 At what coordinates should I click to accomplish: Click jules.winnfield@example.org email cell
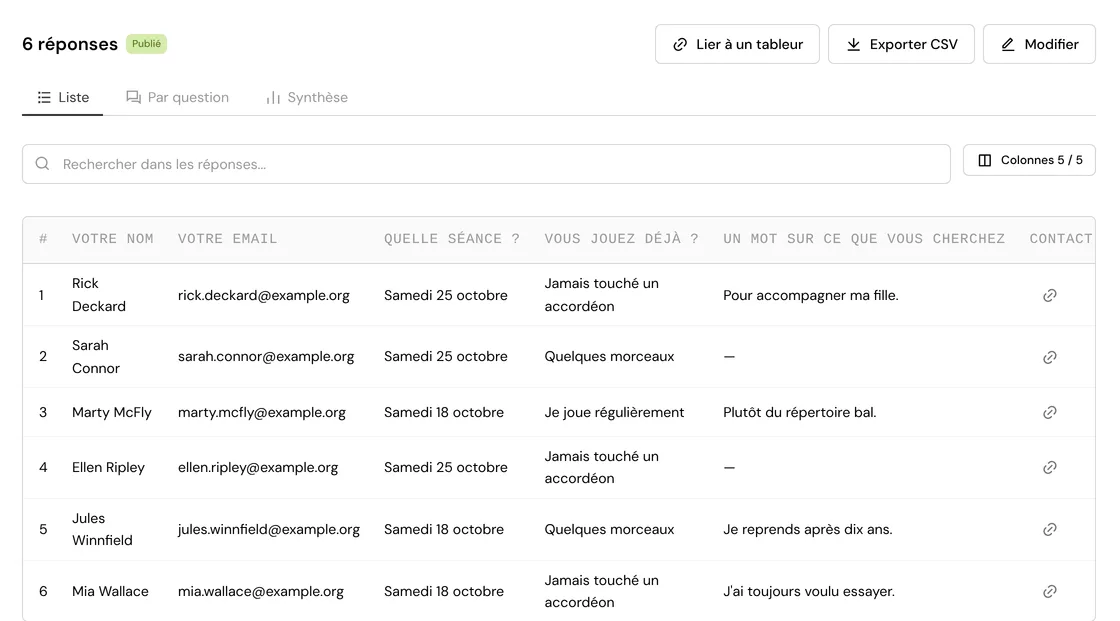pos(269,530)
